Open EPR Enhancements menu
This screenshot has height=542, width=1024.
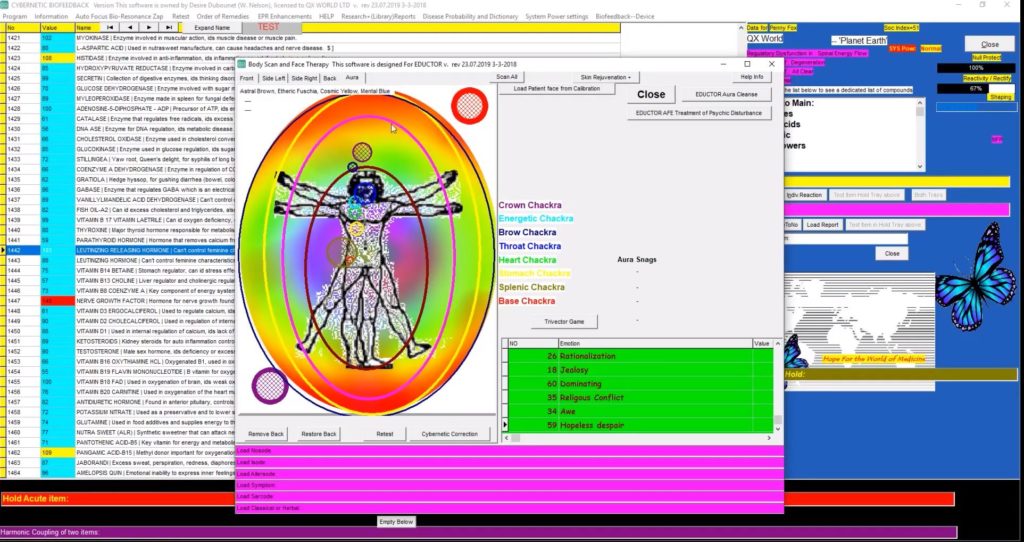click(x=285, y=16)
